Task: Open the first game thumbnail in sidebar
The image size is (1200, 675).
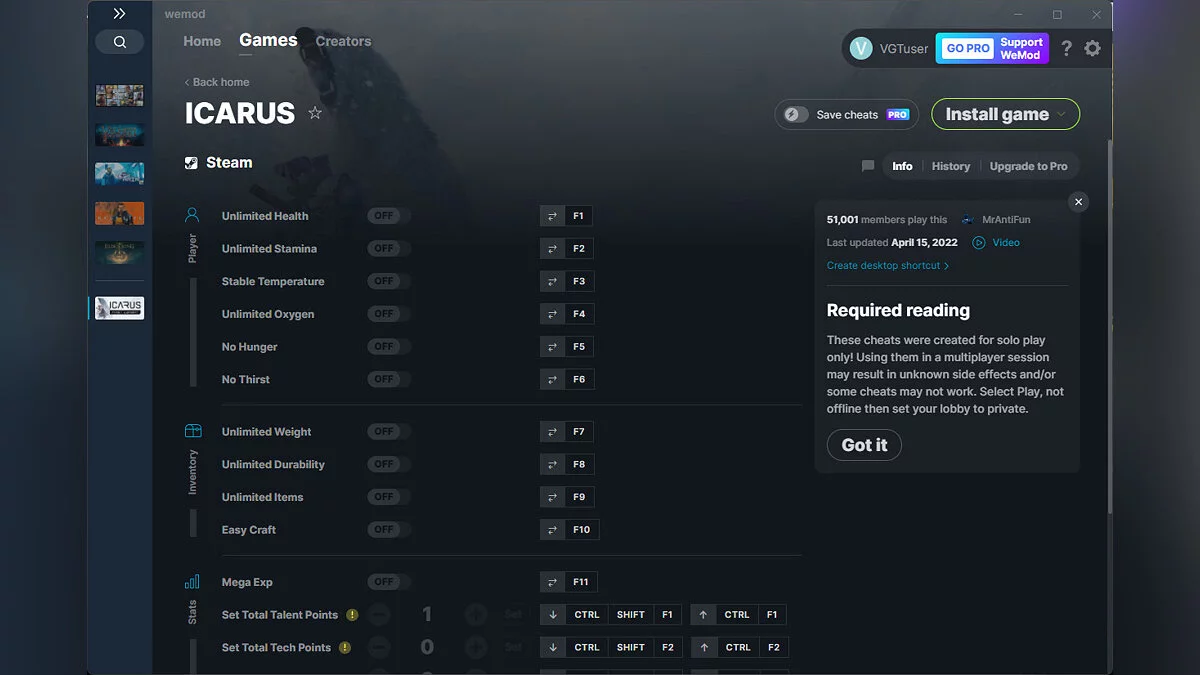Action: (x=120, y=96)
